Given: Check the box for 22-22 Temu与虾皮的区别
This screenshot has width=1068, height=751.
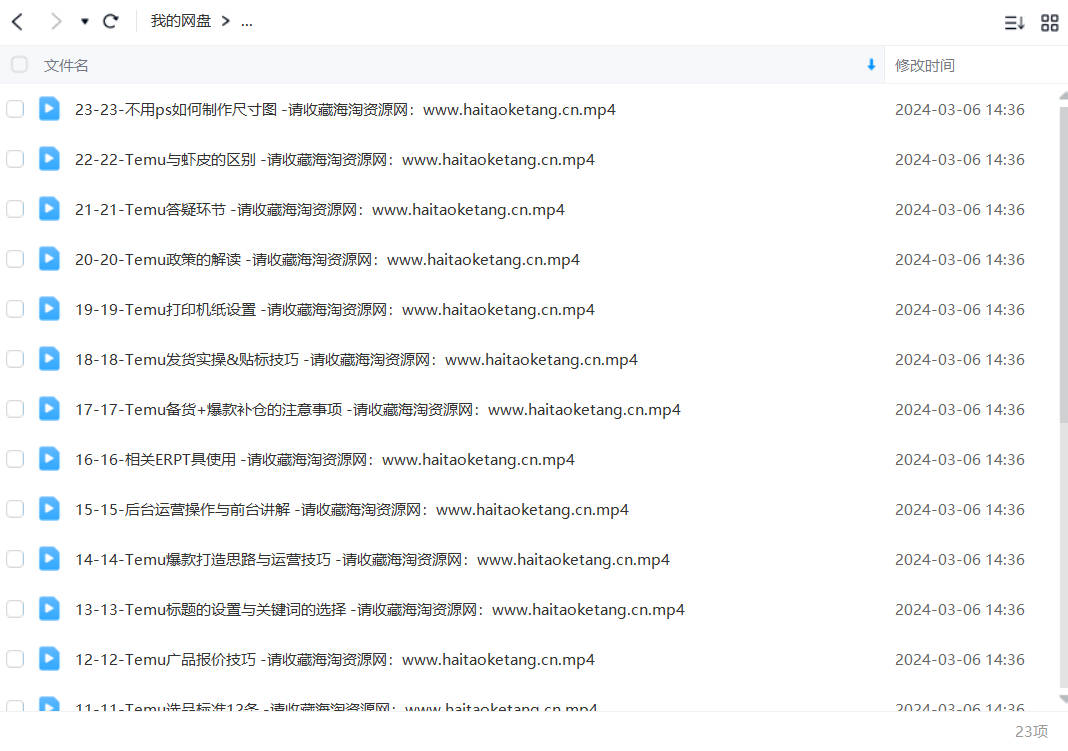Looking at the screenshot, I should [15, 159].
